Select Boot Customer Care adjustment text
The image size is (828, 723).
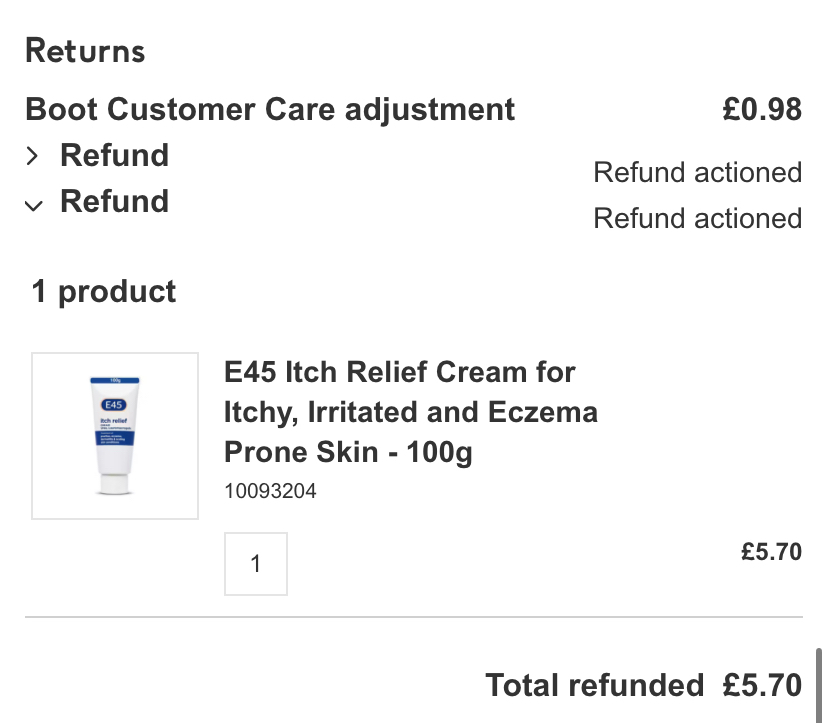pyautogui.click(x=270, y=109)
